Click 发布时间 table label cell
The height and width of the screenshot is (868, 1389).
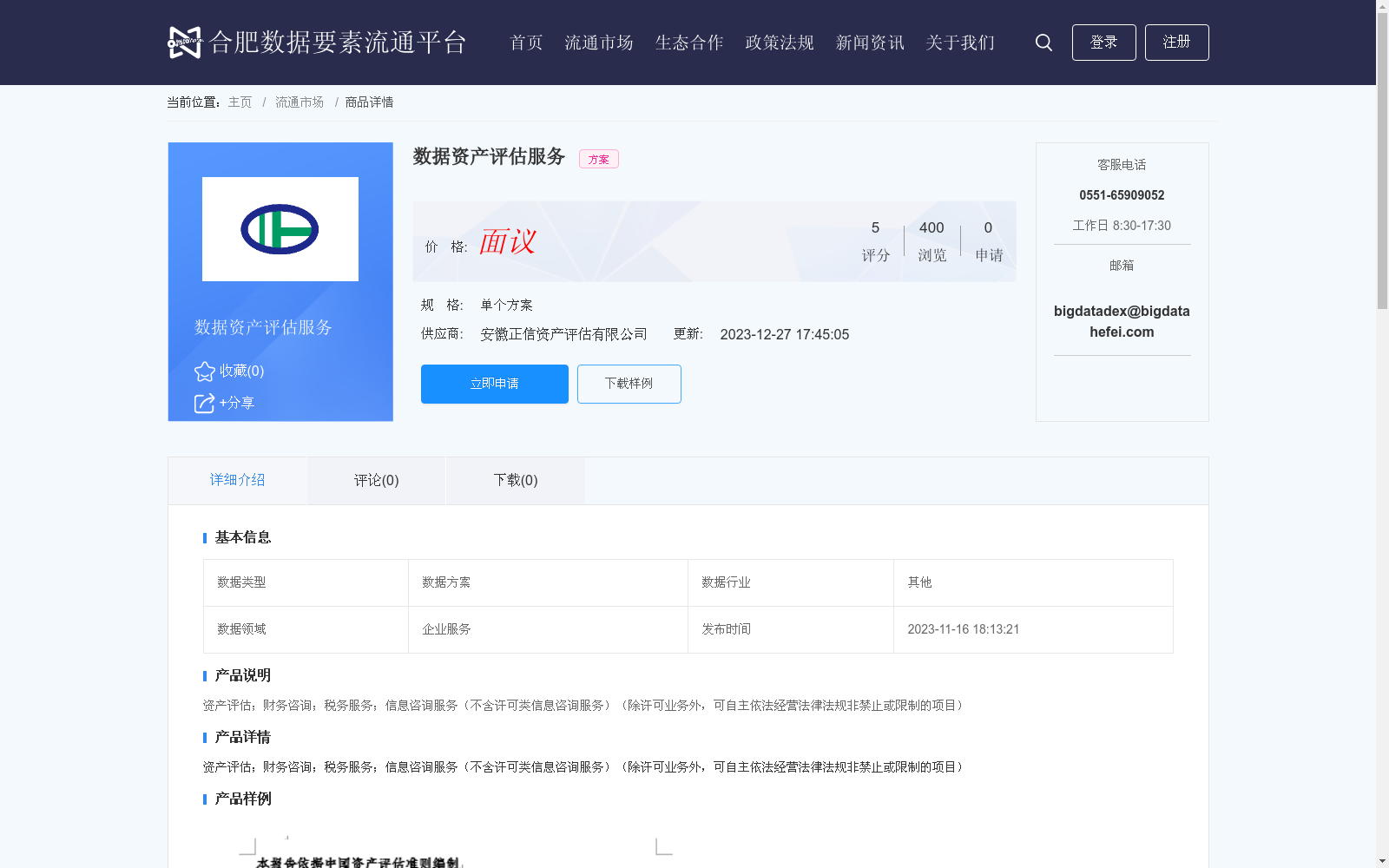click(791, 629)
